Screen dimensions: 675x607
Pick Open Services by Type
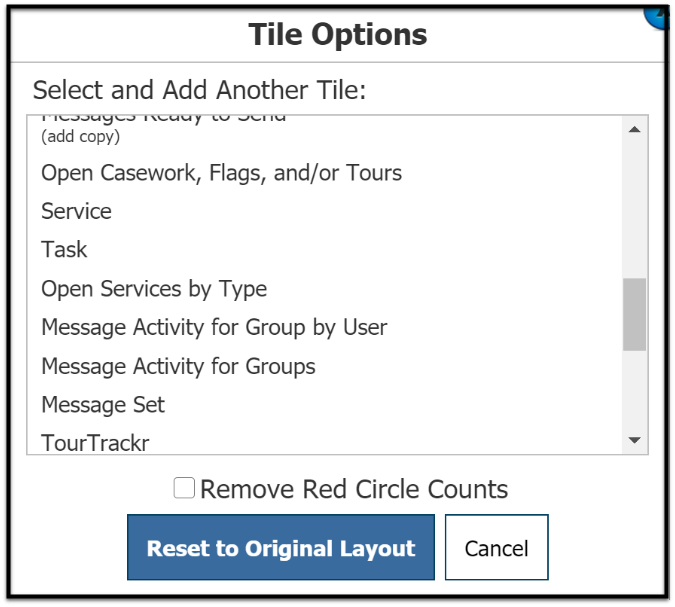point(154,289)
